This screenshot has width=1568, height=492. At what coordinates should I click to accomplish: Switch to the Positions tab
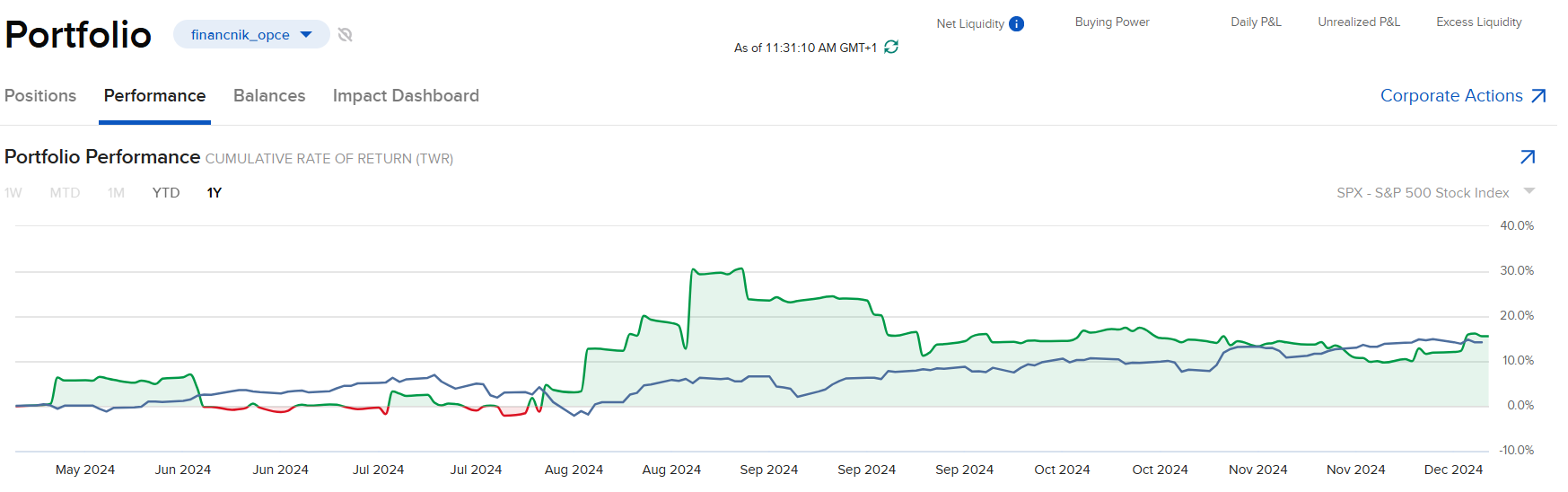tap(40, 96)
